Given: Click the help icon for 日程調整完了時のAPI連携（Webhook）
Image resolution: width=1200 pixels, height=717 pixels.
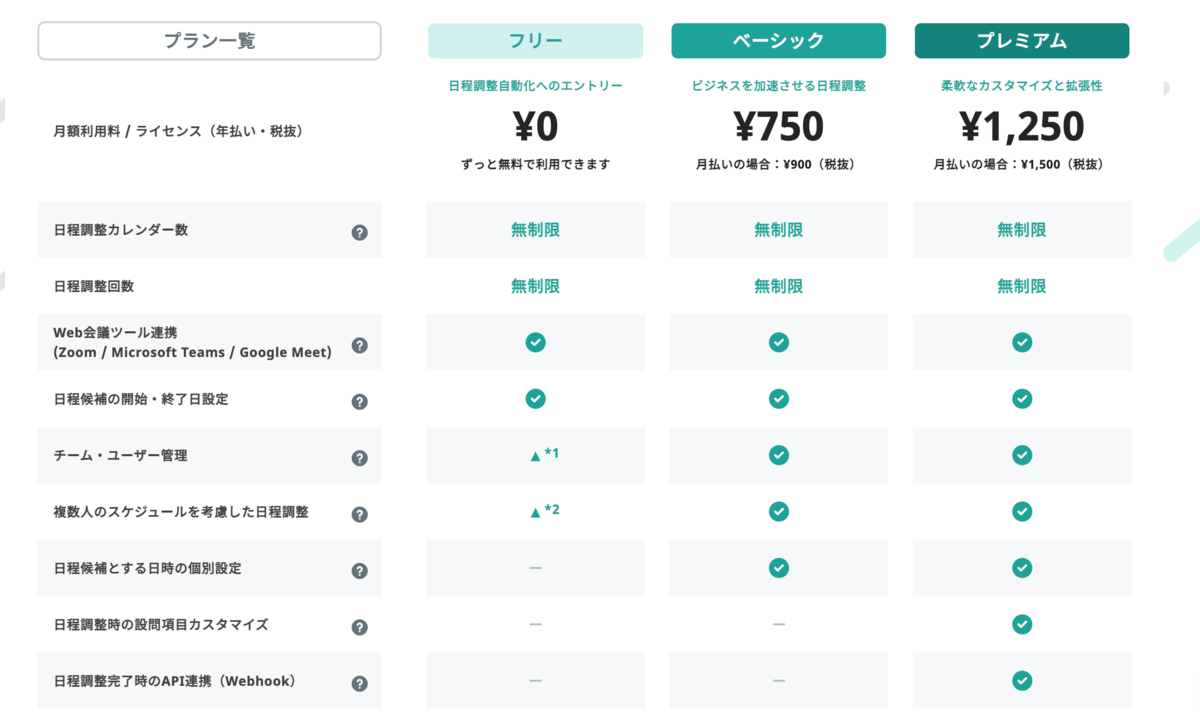Looking at the screenshot, I should 360,681.
